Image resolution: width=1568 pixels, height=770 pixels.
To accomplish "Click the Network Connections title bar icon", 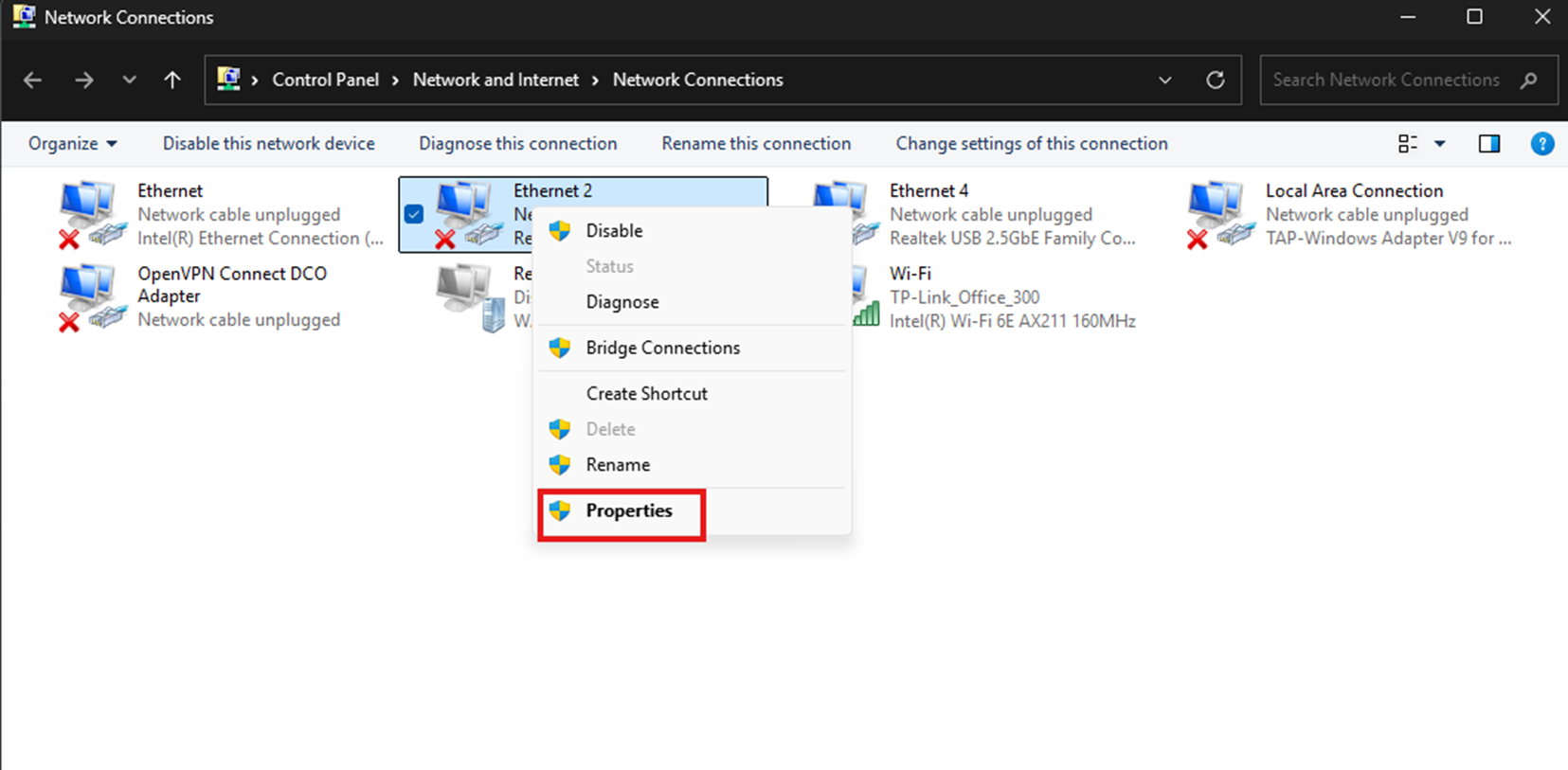I will point(24,16).
